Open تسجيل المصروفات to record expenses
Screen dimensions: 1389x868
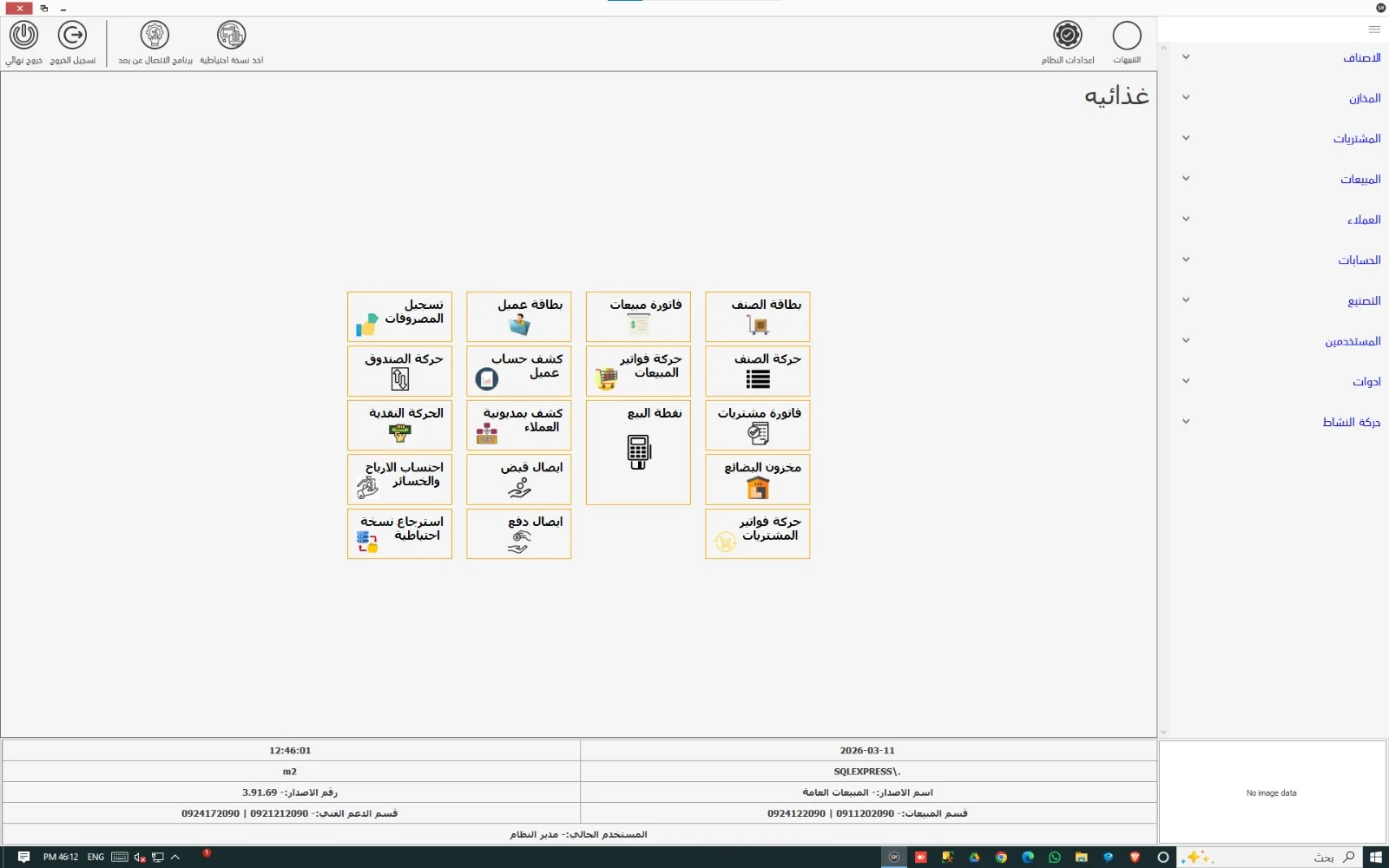pyautogui.click(x=398, y=317)
